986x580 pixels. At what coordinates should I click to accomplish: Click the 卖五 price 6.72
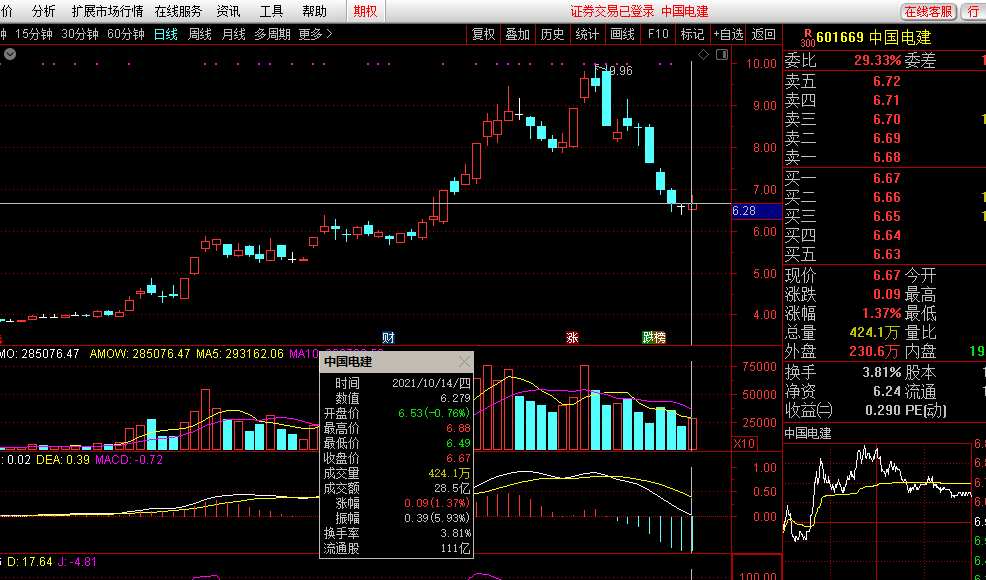click(887, 81)
